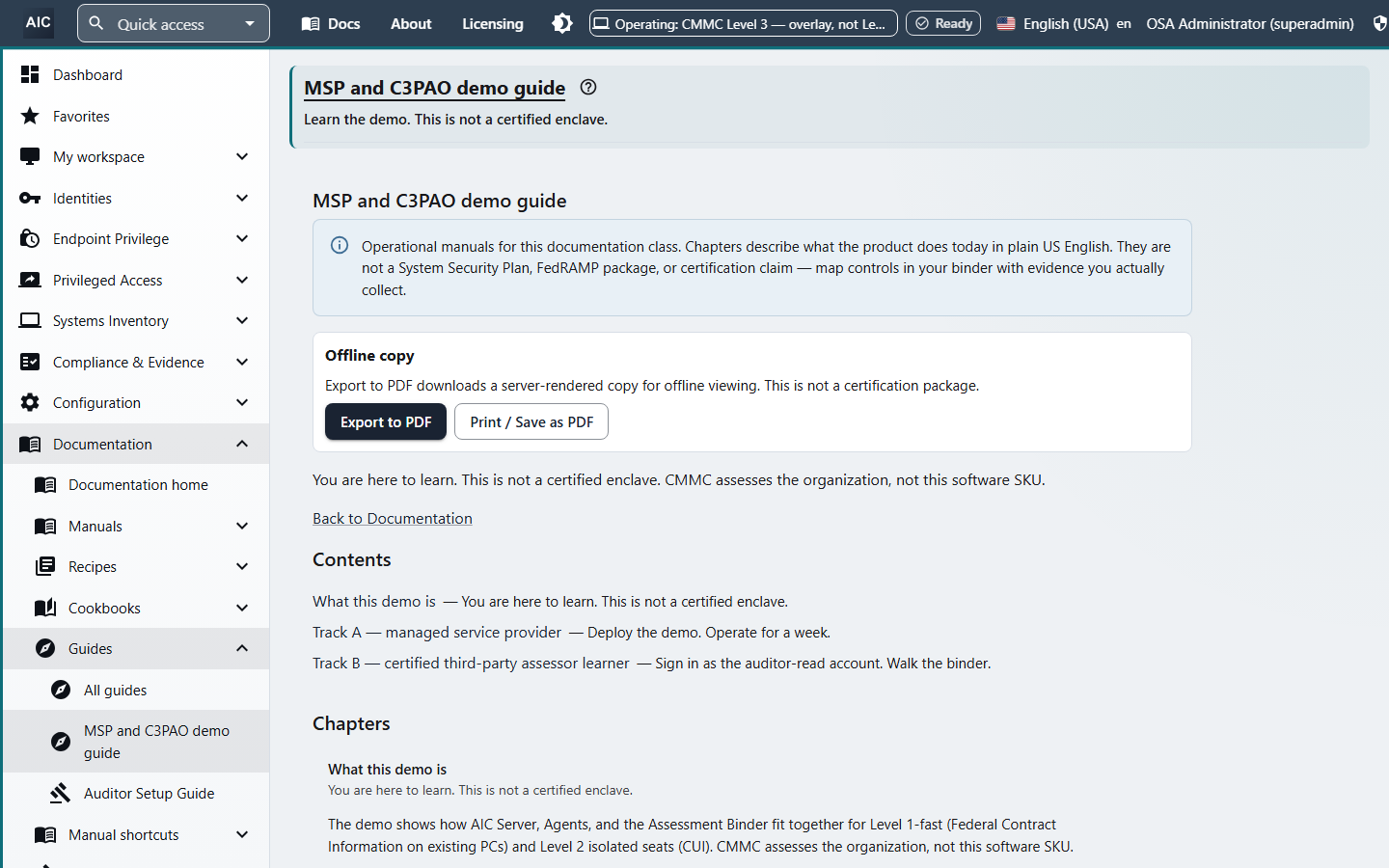Click the Export to PDF button
Screen dimensions: 1389x868
pyautogui.click(x=386, y=421)
